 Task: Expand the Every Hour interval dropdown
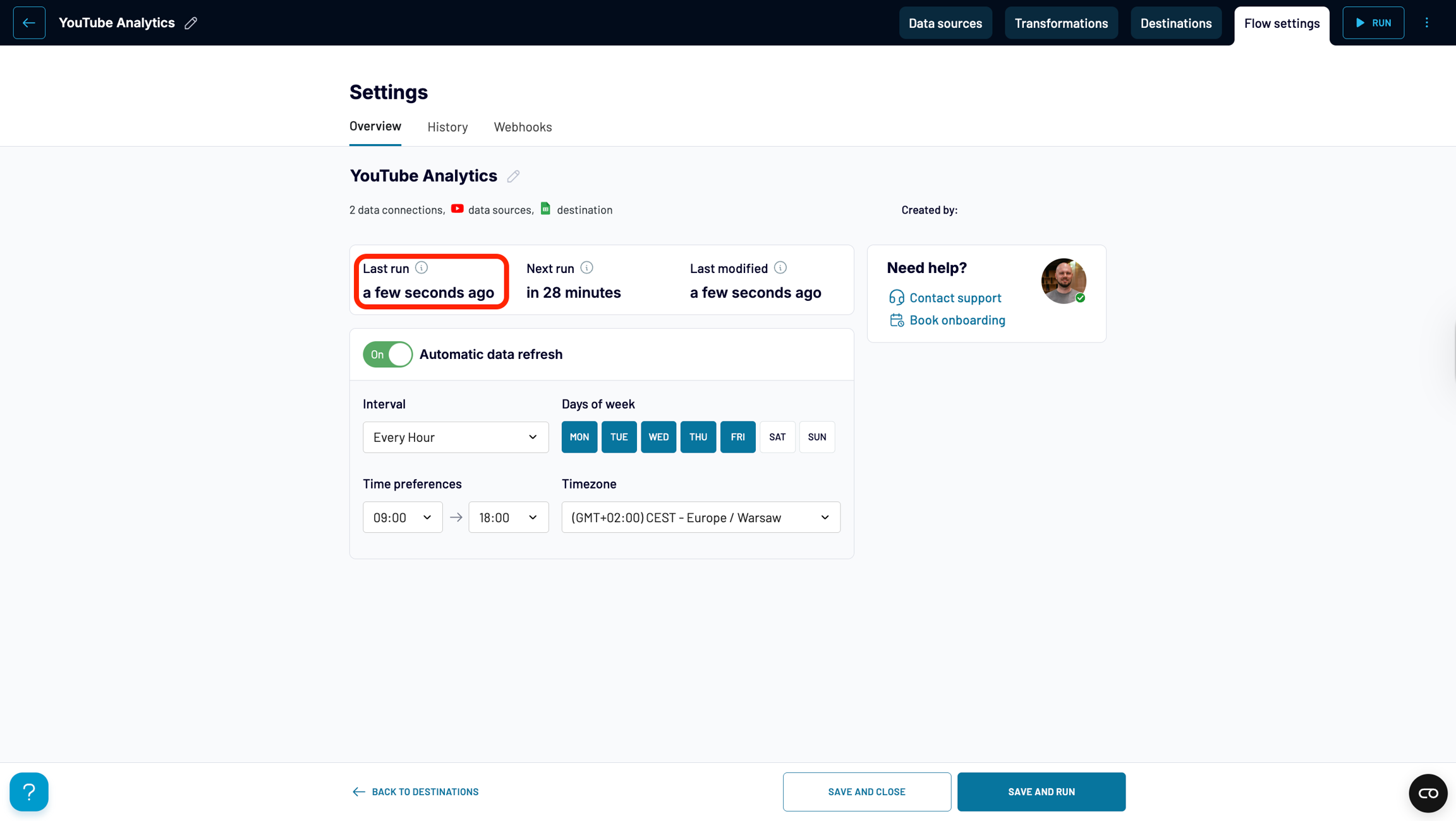[x=455, y=437]
